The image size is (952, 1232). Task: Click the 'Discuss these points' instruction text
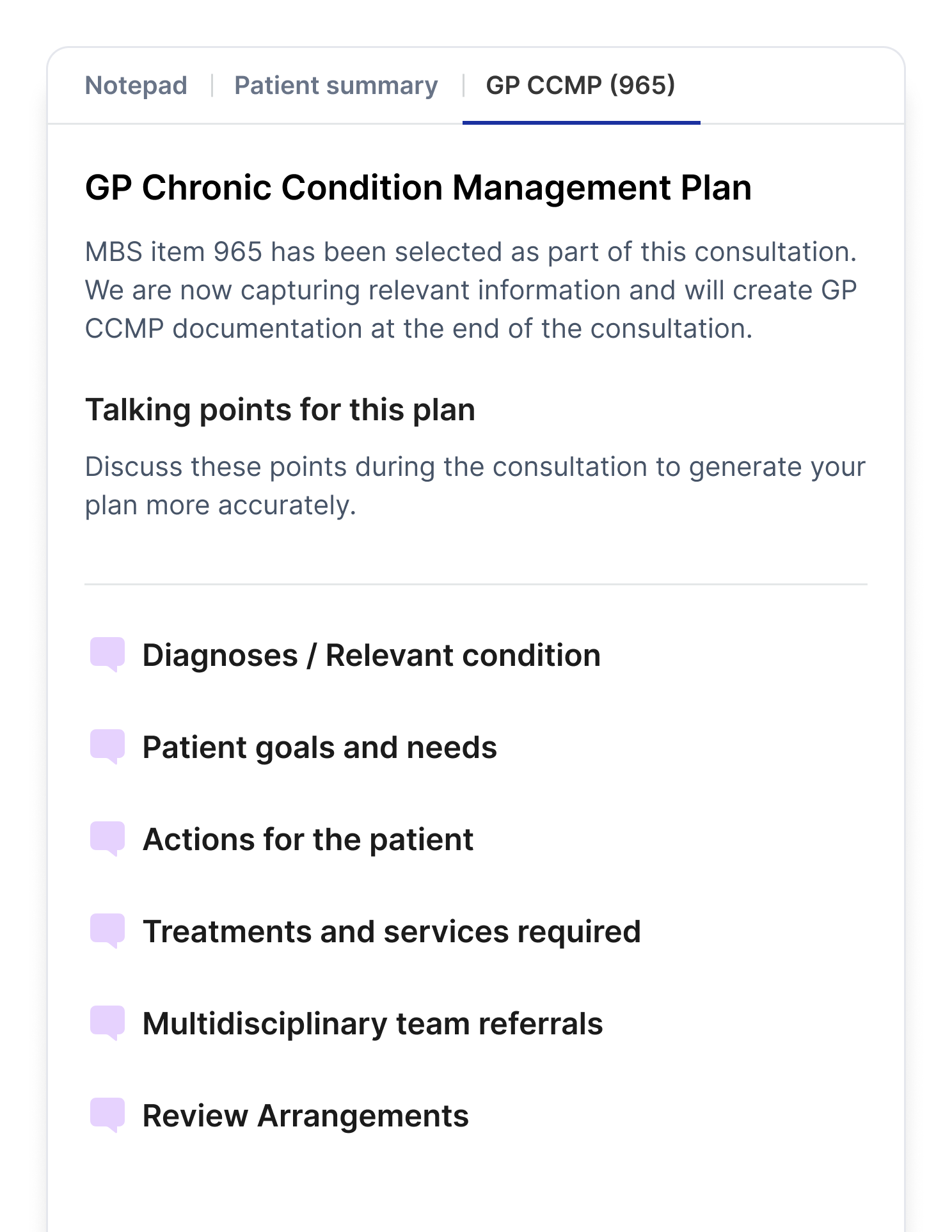click(x=475, y=486)
